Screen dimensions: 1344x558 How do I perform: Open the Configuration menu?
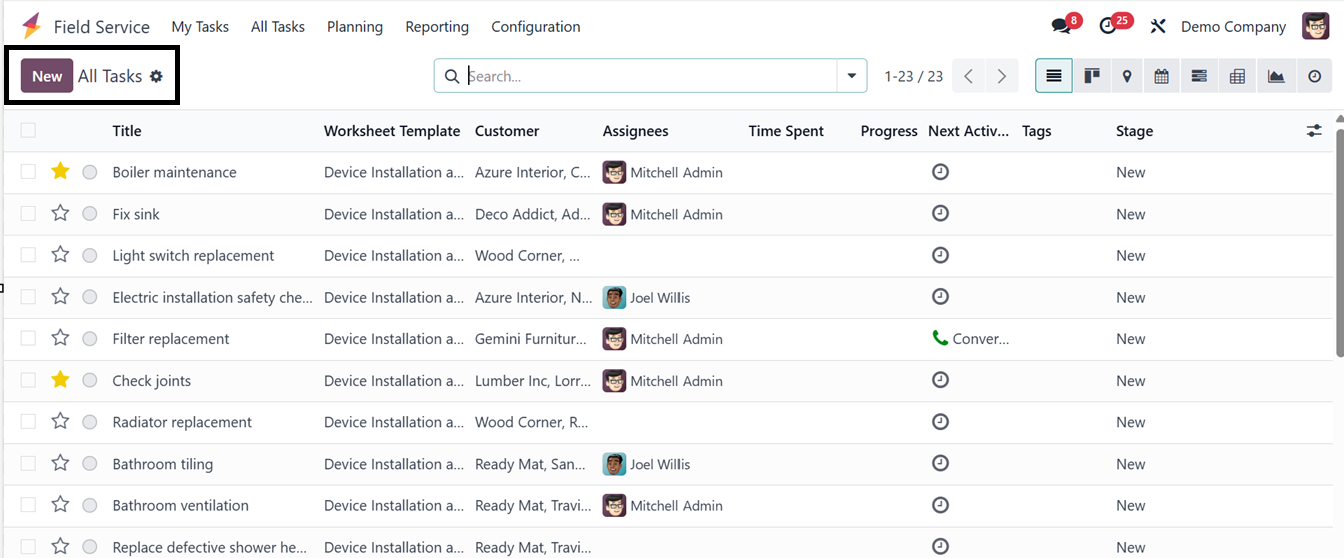[536, 27]
